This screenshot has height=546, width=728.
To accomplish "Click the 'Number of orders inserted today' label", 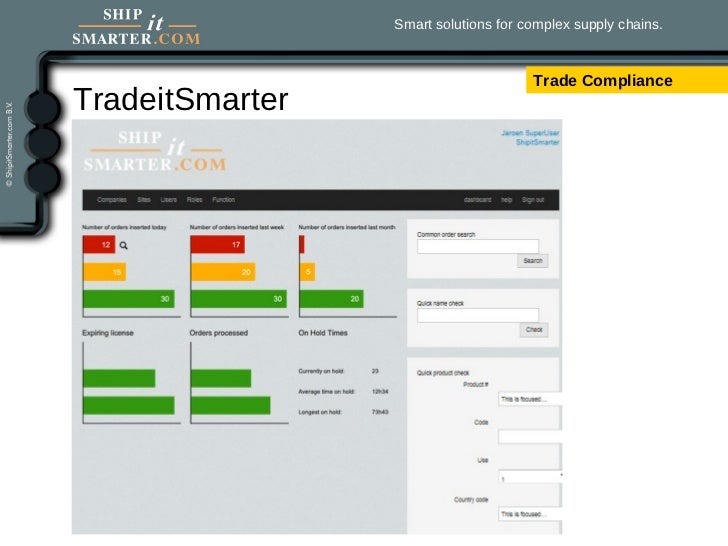I will 124,227.
